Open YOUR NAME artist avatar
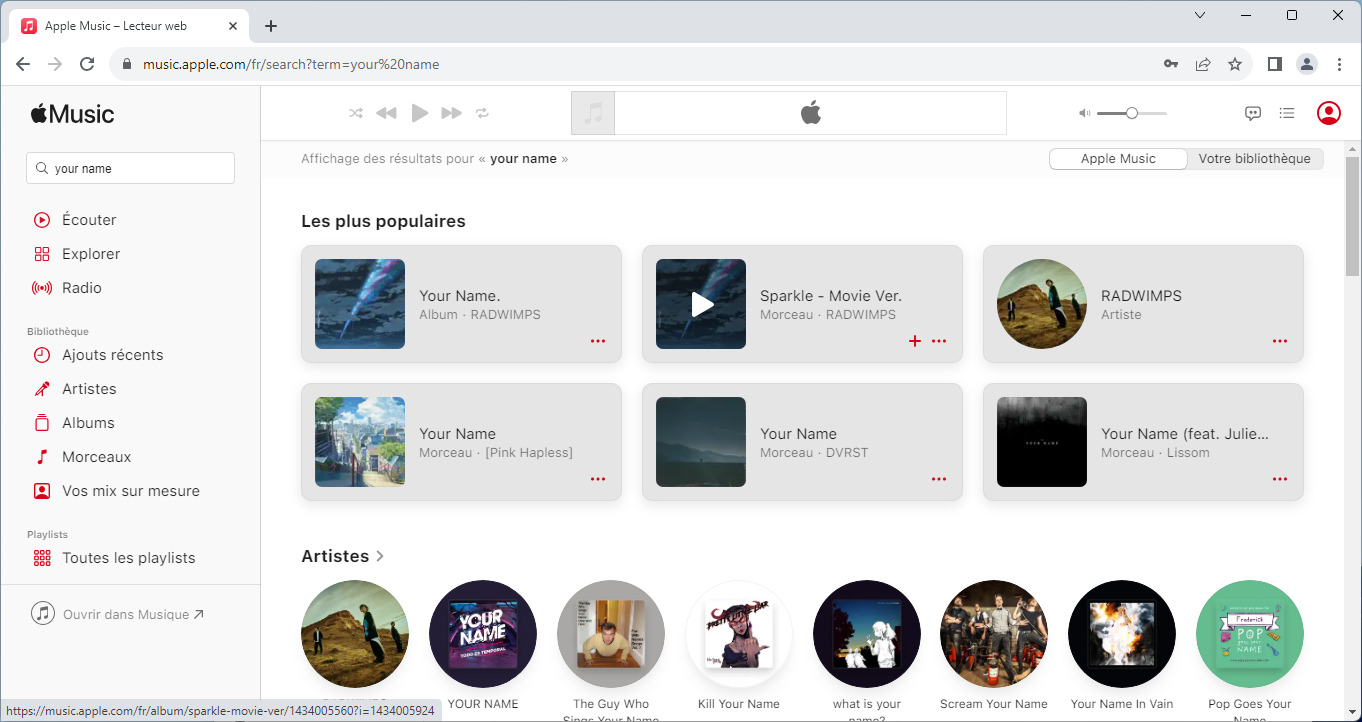Image resolution: width=1362 pixels, height=722 pixels. (483, 634)
